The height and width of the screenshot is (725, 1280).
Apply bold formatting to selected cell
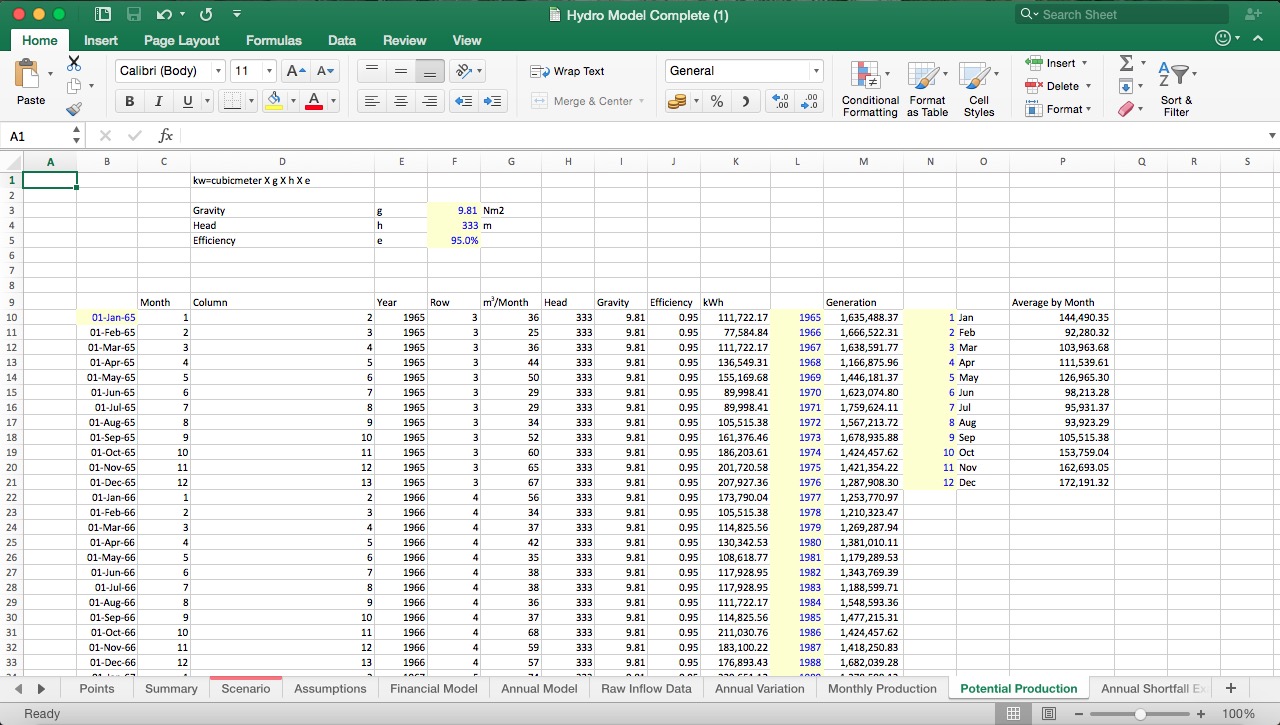[x=129, y=101]
